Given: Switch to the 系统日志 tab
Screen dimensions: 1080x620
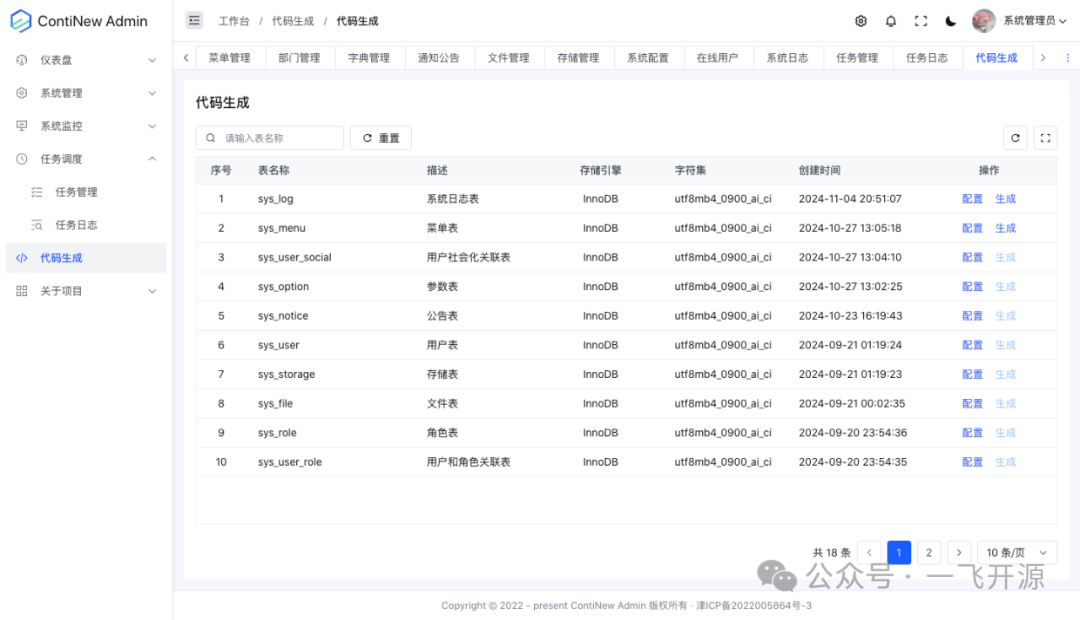Looking at the screenshot, I should (x=787, y=57).
